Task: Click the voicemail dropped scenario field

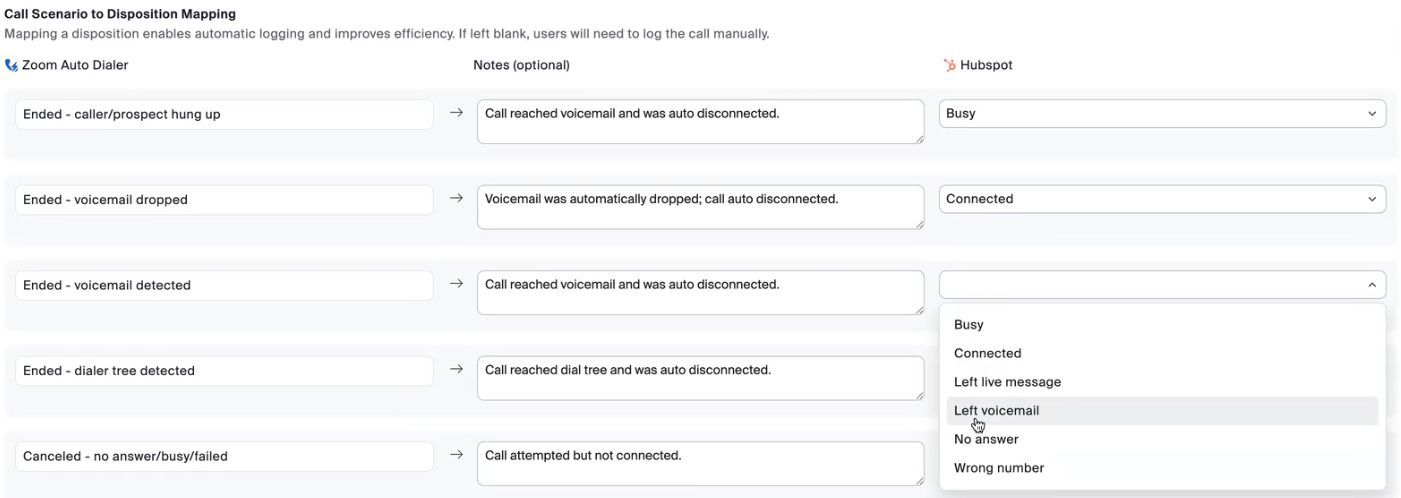Action: 224,199
